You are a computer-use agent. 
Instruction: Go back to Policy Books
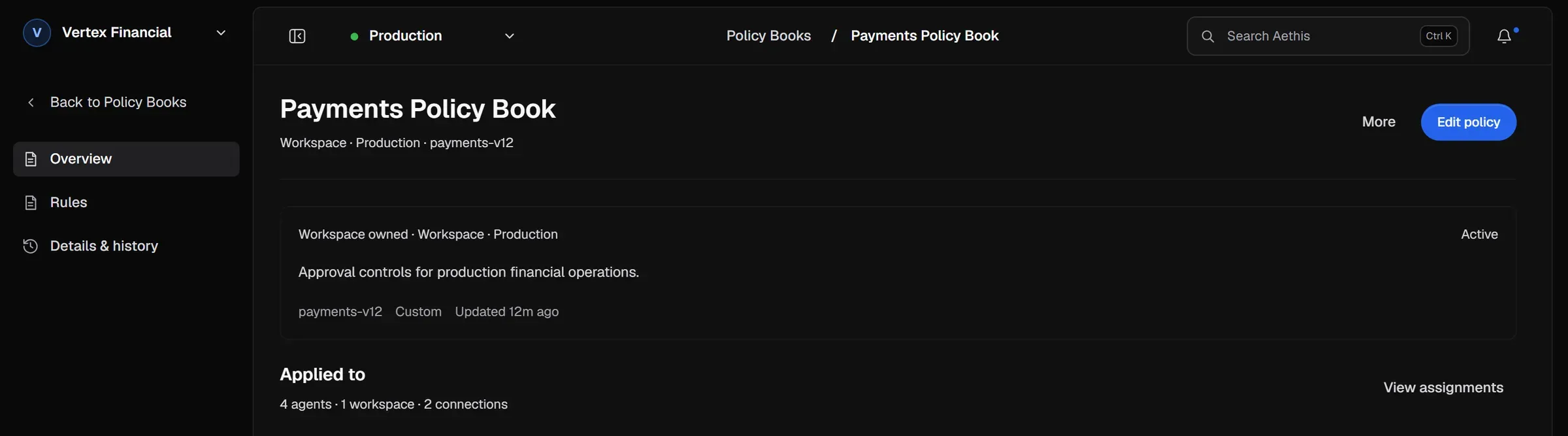point(118,102)
